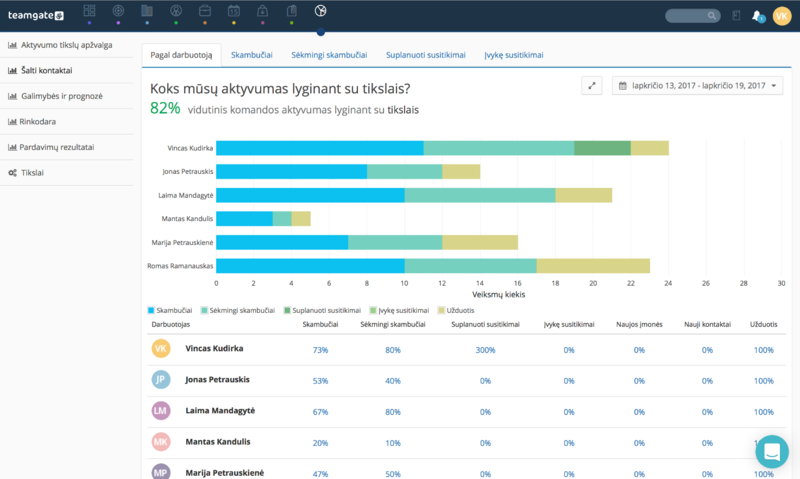Image resolution: width=800 pixels, height=479 pixels.
Task: Toggle the Skambučiai legend series
Action: (170, 310)
